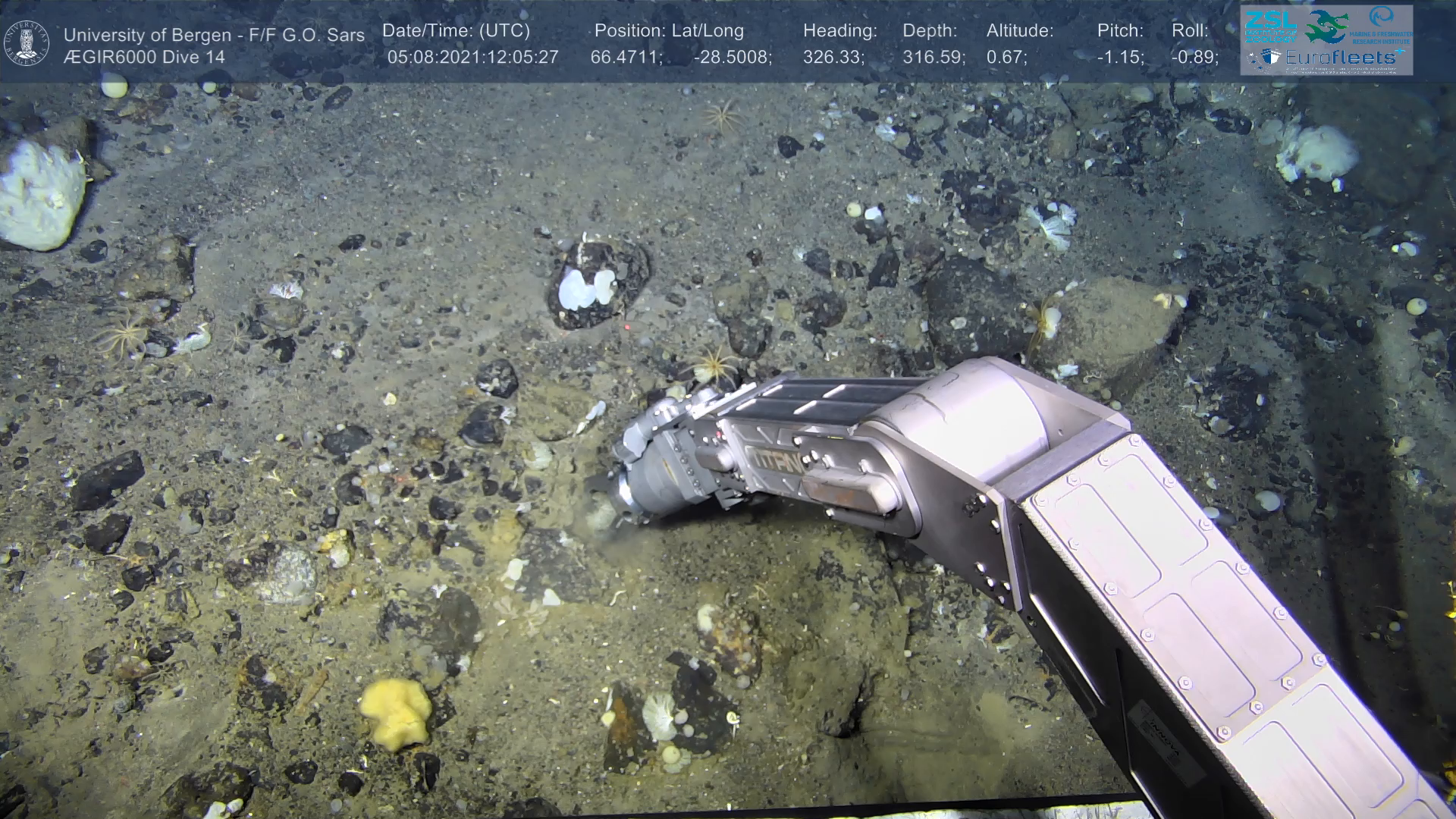Image resolution: width=1456 pixels, height=819 pixels.
Task: Click the yellow sponge on the seabed
Action: [395, 713]
